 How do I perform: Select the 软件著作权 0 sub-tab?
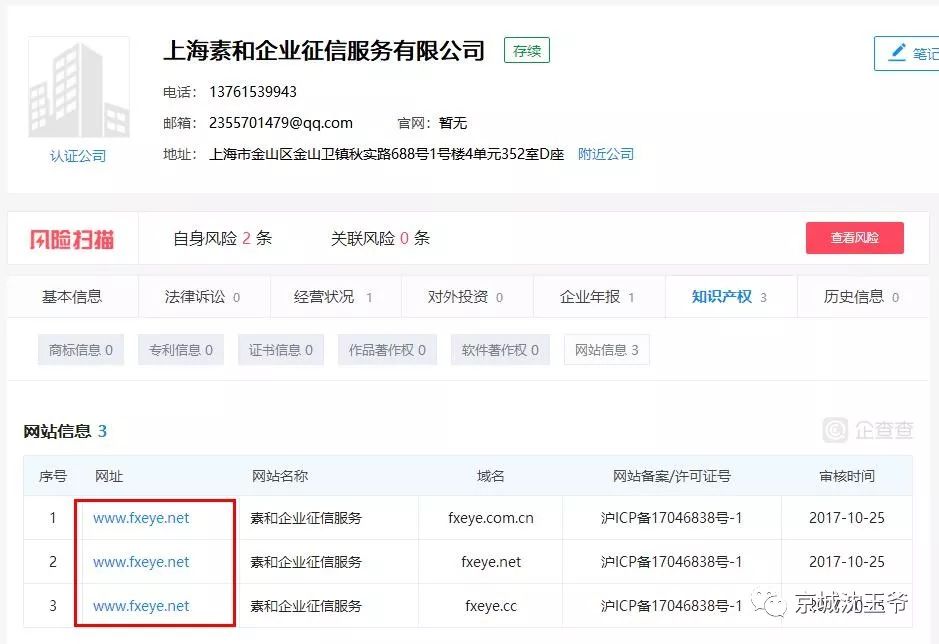point(500,350)
